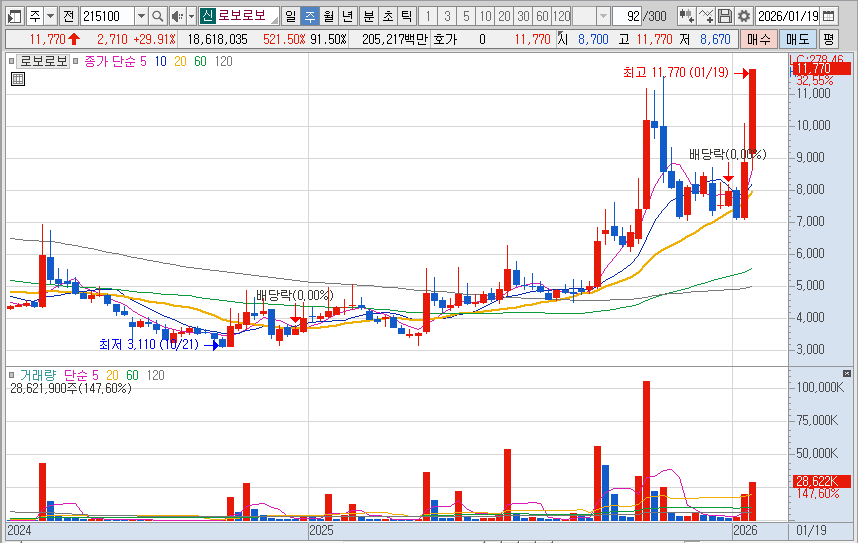Select weekly chart 주 tab
This screenshot has width=858, height=543.
pos(310,16)
